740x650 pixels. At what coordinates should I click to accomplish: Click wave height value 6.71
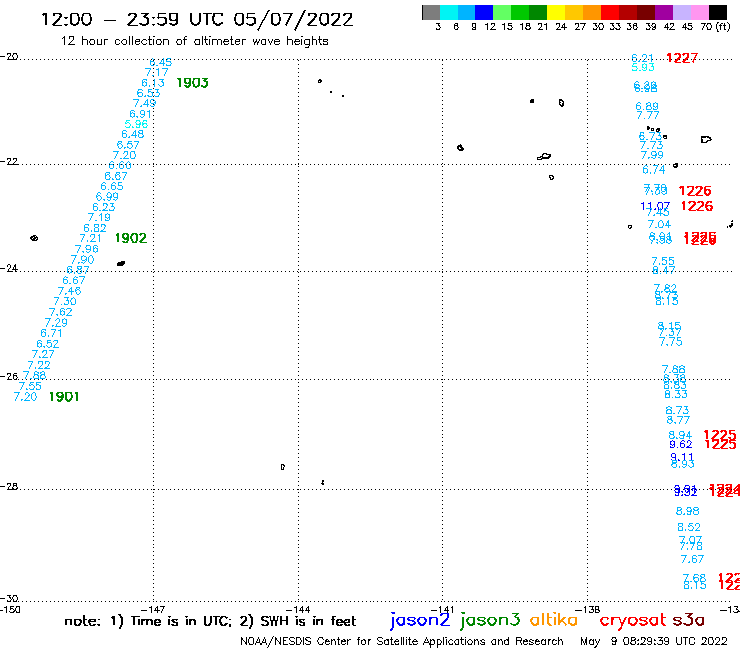51,333
